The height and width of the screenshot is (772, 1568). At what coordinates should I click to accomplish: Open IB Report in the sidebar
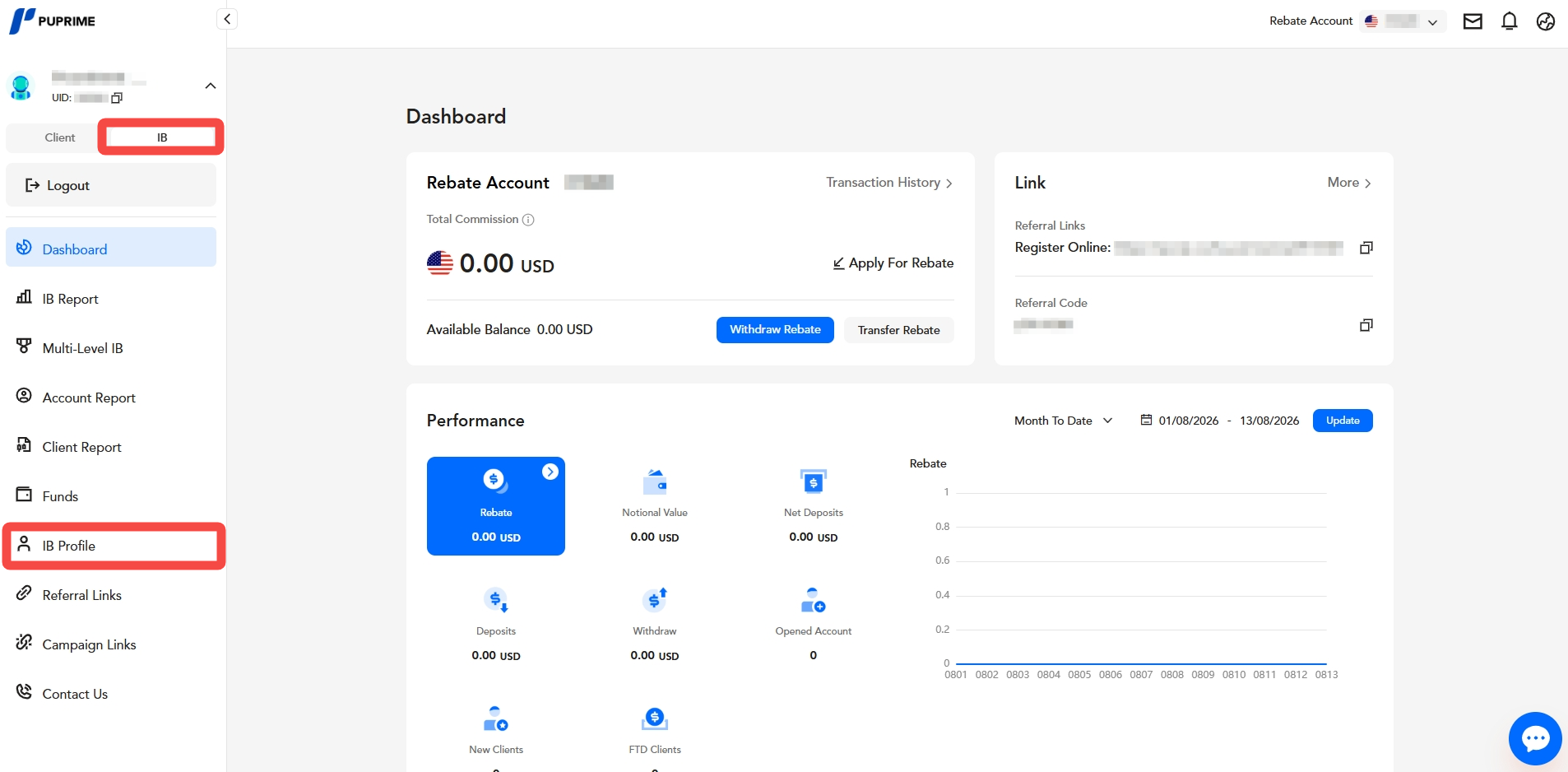111,299
